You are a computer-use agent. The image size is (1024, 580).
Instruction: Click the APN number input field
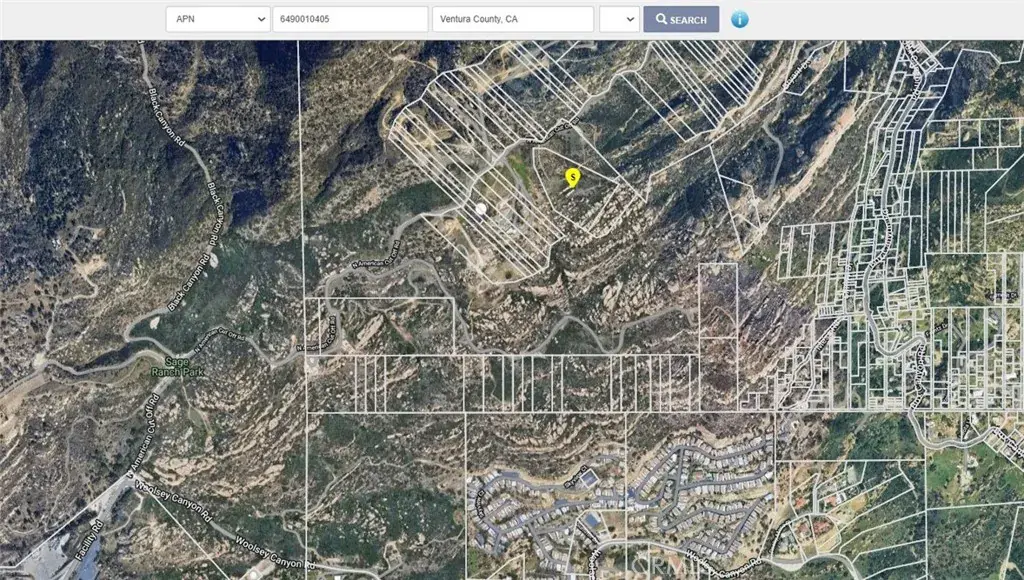(350, 19)
